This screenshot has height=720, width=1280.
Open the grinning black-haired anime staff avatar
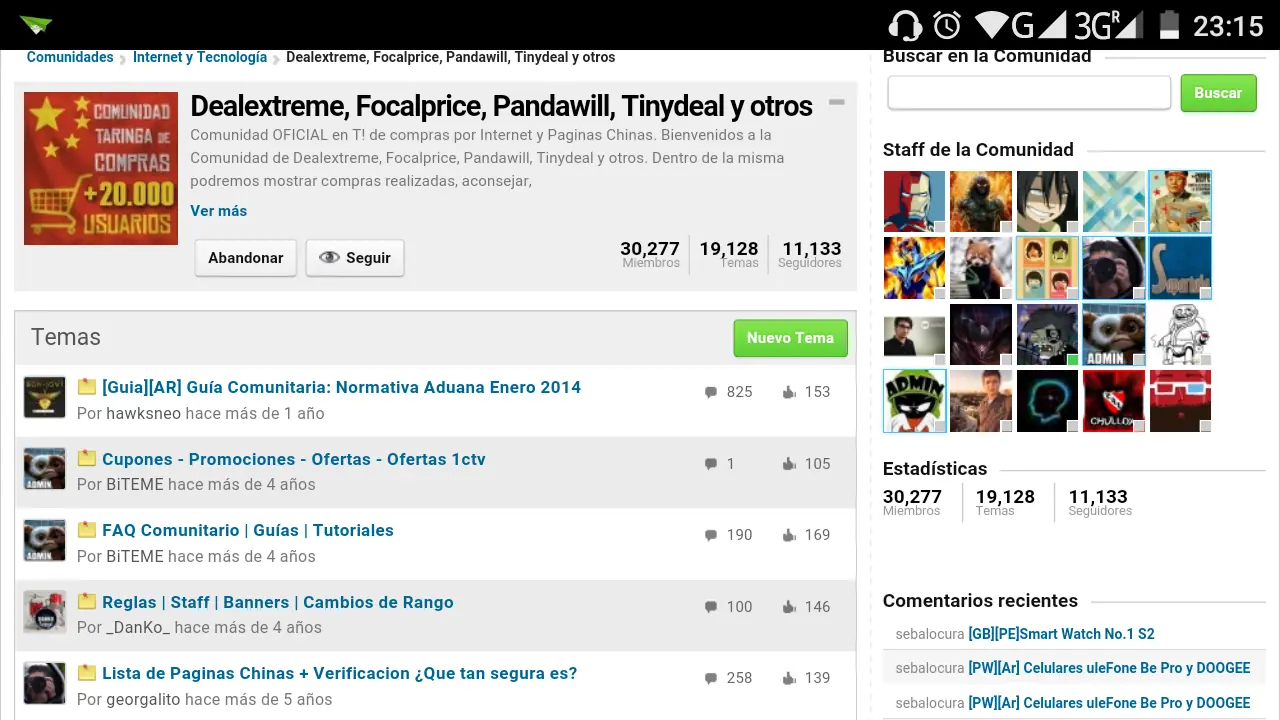point(1047,201)
